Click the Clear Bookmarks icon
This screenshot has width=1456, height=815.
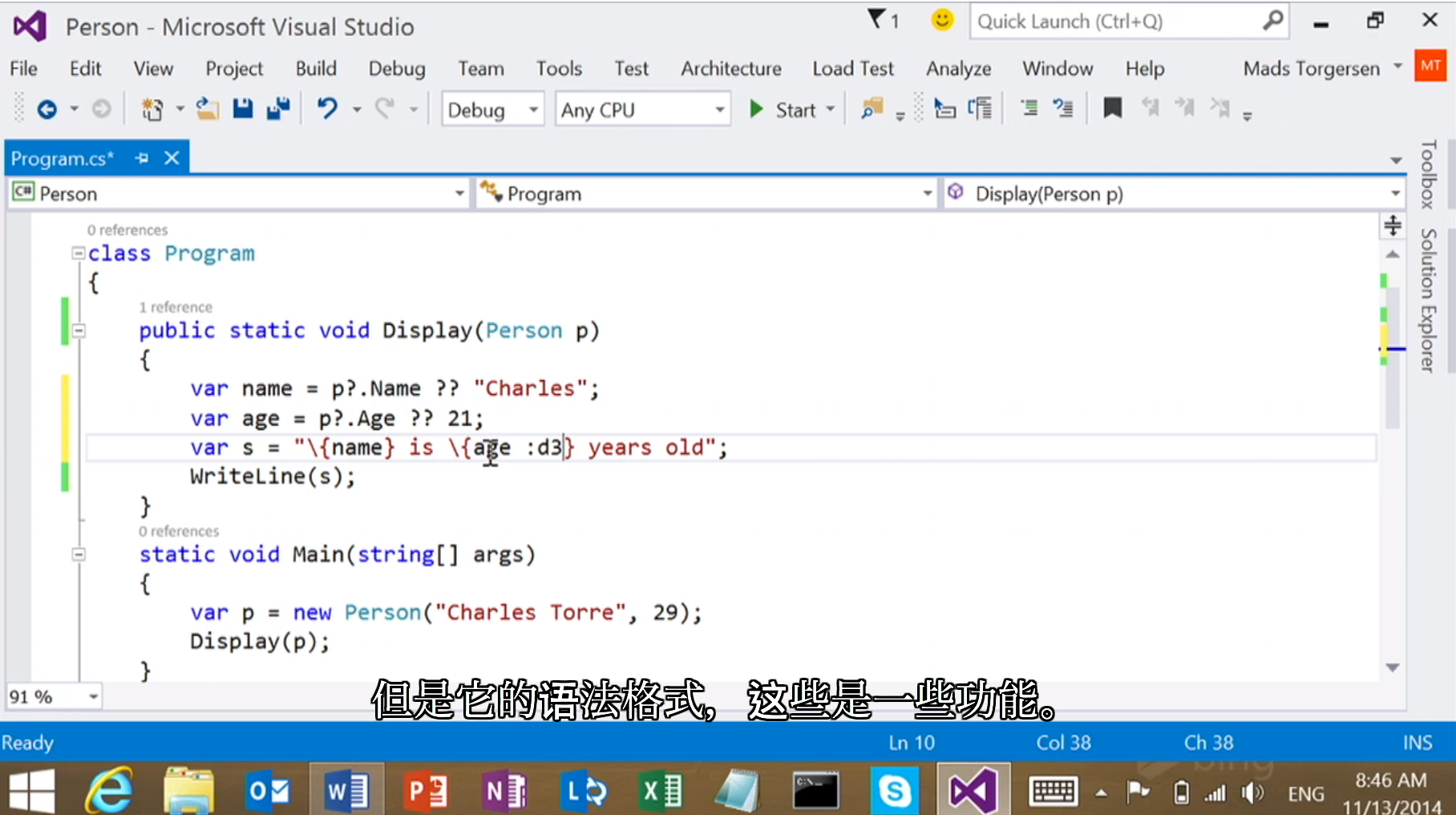(1219, 108)
